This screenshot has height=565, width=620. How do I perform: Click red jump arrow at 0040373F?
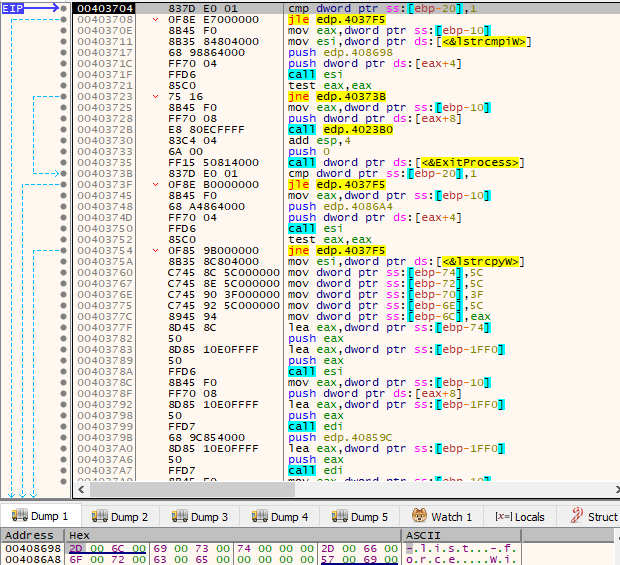155,184
